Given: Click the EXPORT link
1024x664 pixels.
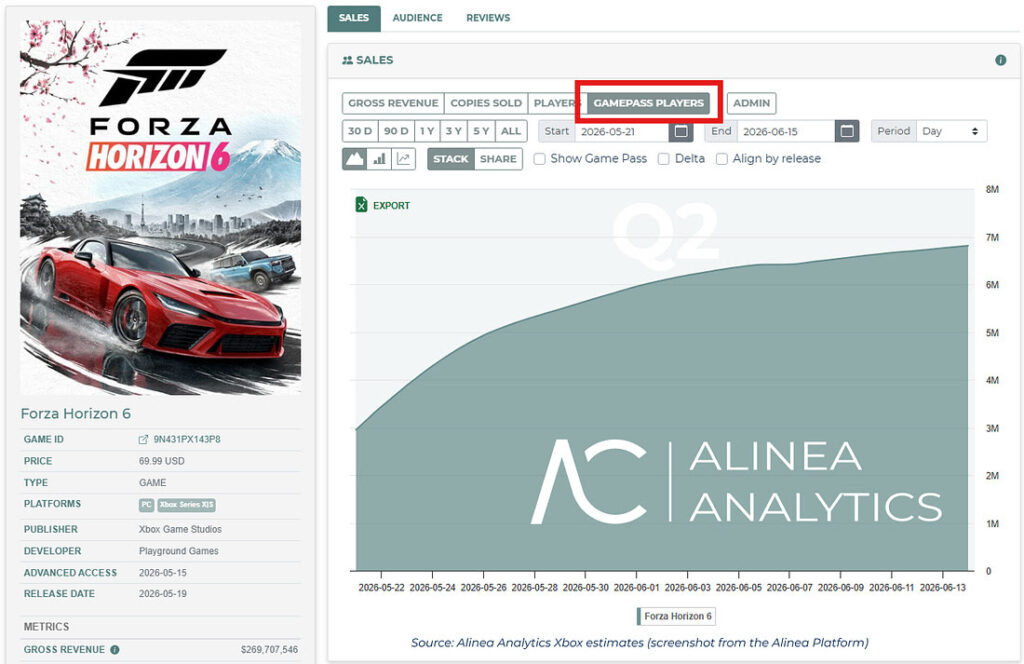Looking at the screenshot, I should tap(391, 206).
